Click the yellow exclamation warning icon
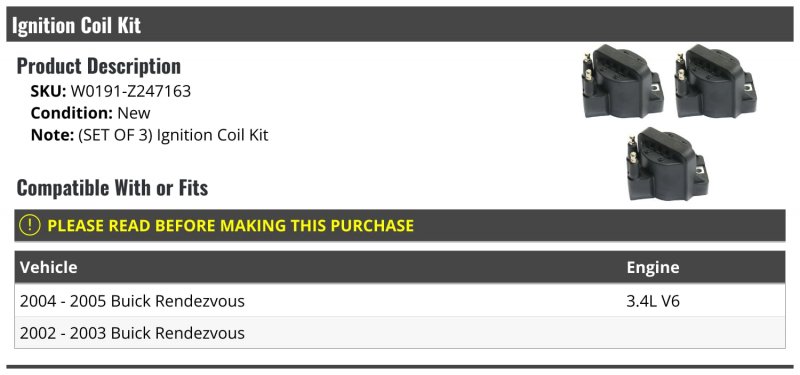 coord(29,225)
